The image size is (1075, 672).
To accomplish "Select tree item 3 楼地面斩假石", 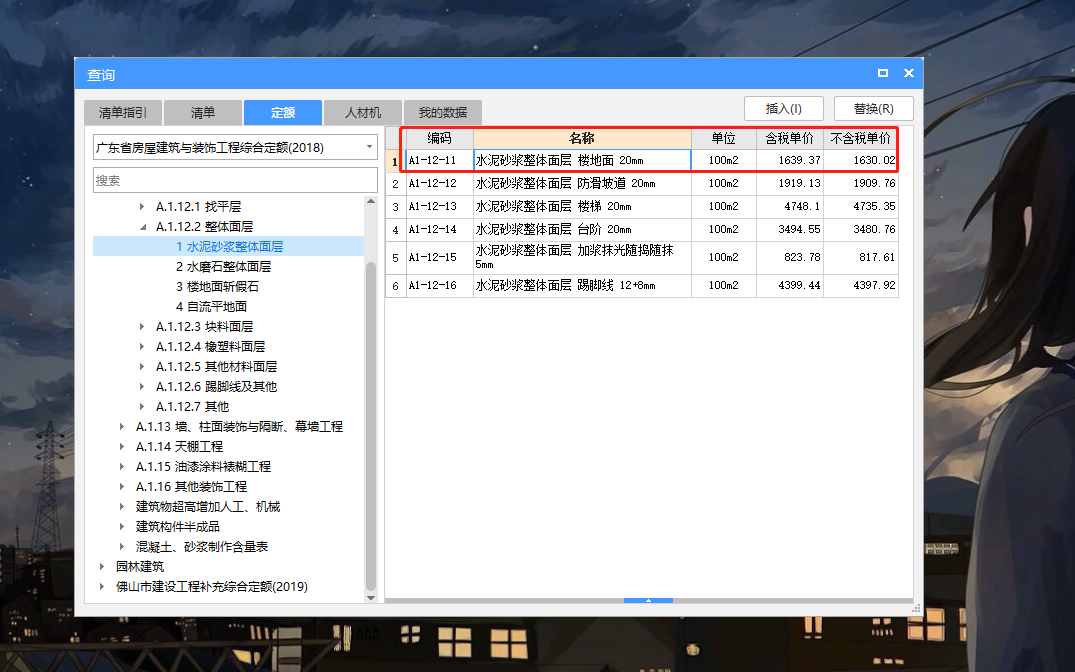I will [217, 287].
